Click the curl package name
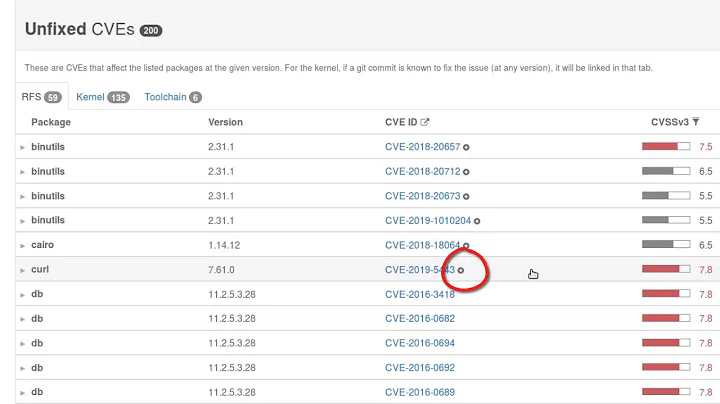 (40, 269)
